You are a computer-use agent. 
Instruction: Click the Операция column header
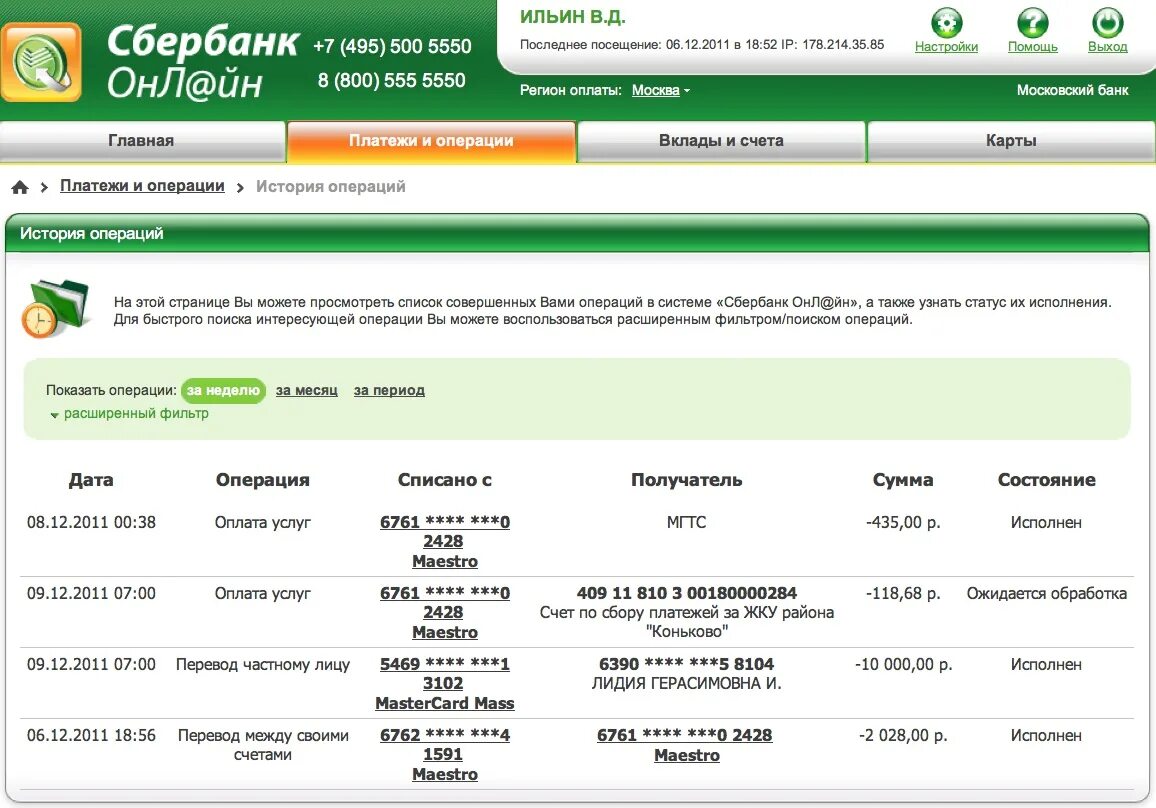coord(262,480)
